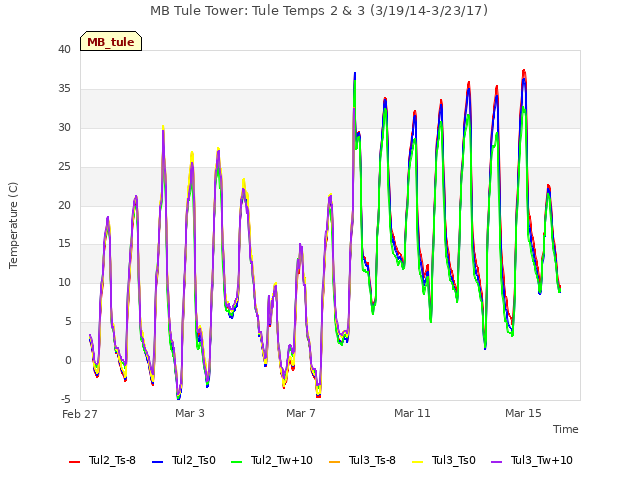Click the green Tul2_Tw+10 legend swatch
640x480 pixels.
236,462
